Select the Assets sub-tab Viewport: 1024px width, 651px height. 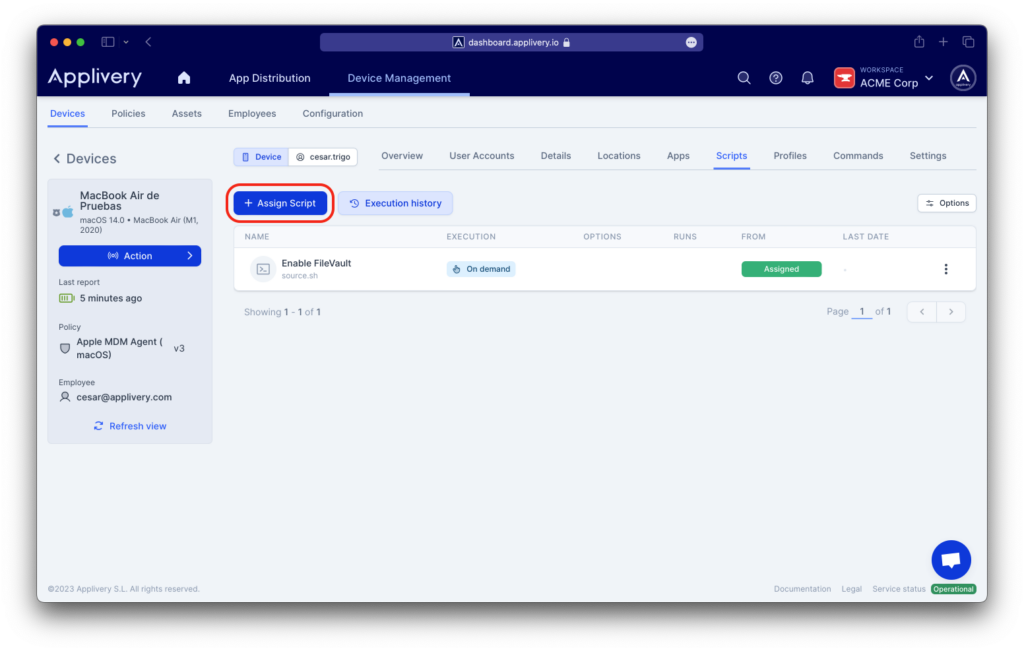(187, 114)
